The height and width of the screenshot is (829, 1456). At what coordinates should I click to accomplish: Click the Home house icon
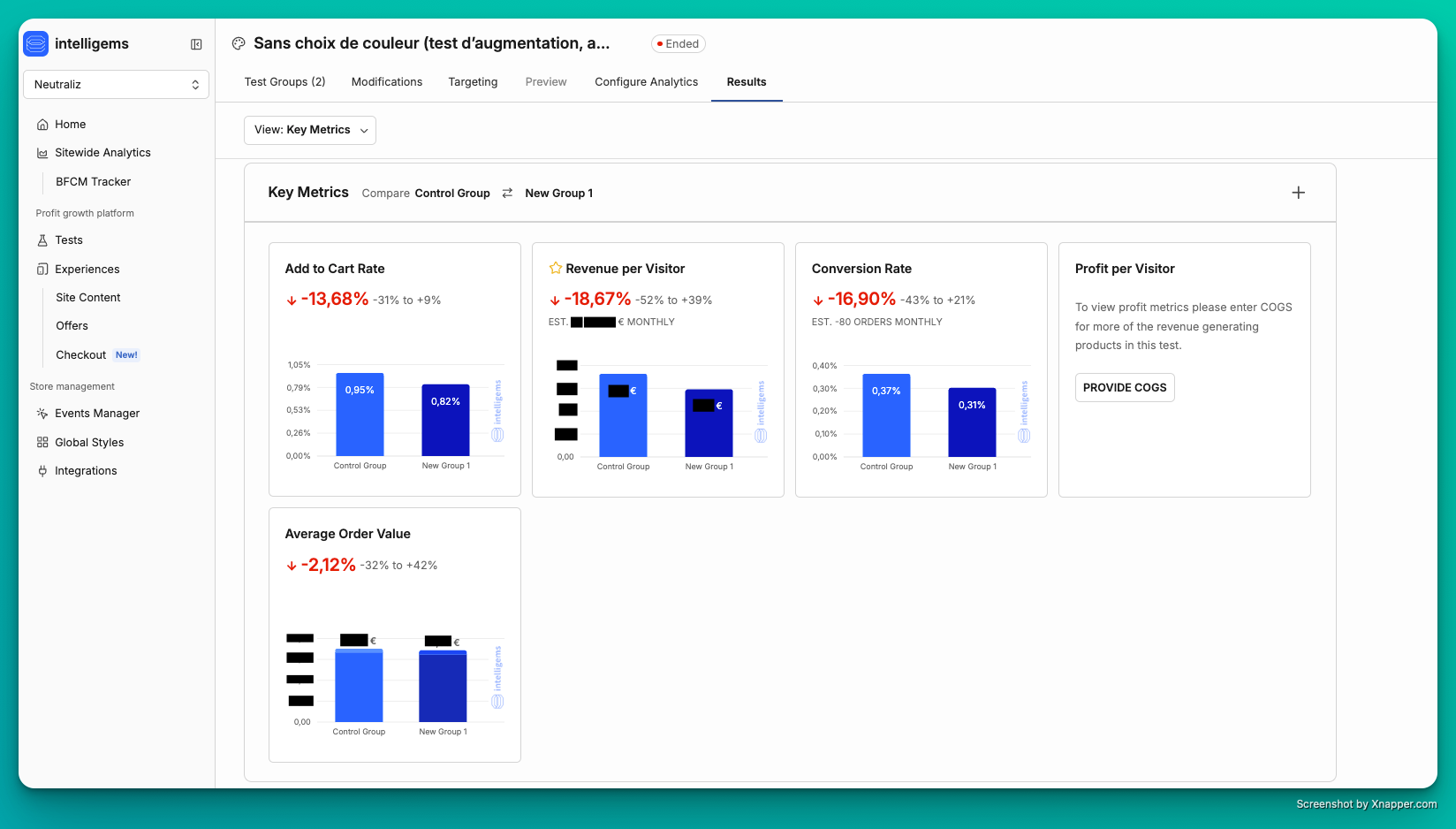coord(42,125)
